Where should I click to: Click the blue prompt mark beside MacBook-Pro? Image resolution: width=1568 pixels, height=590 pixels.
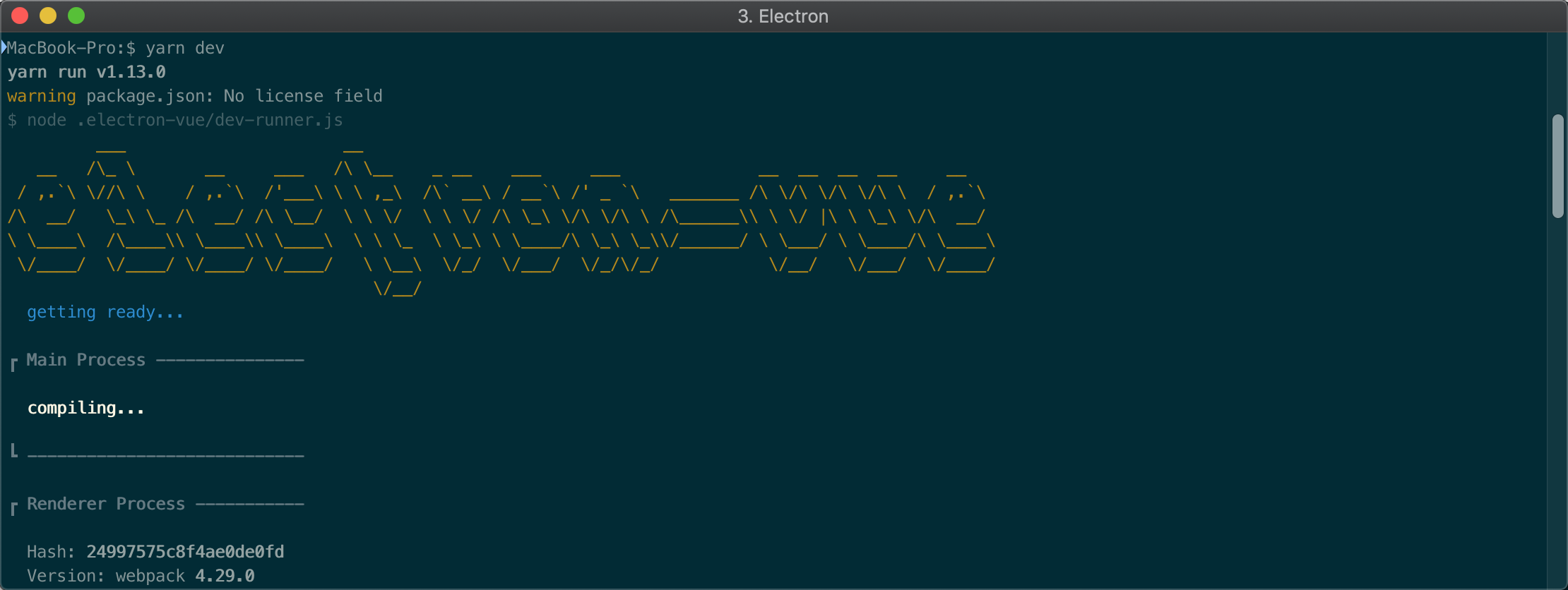click(x=4, y=47)
